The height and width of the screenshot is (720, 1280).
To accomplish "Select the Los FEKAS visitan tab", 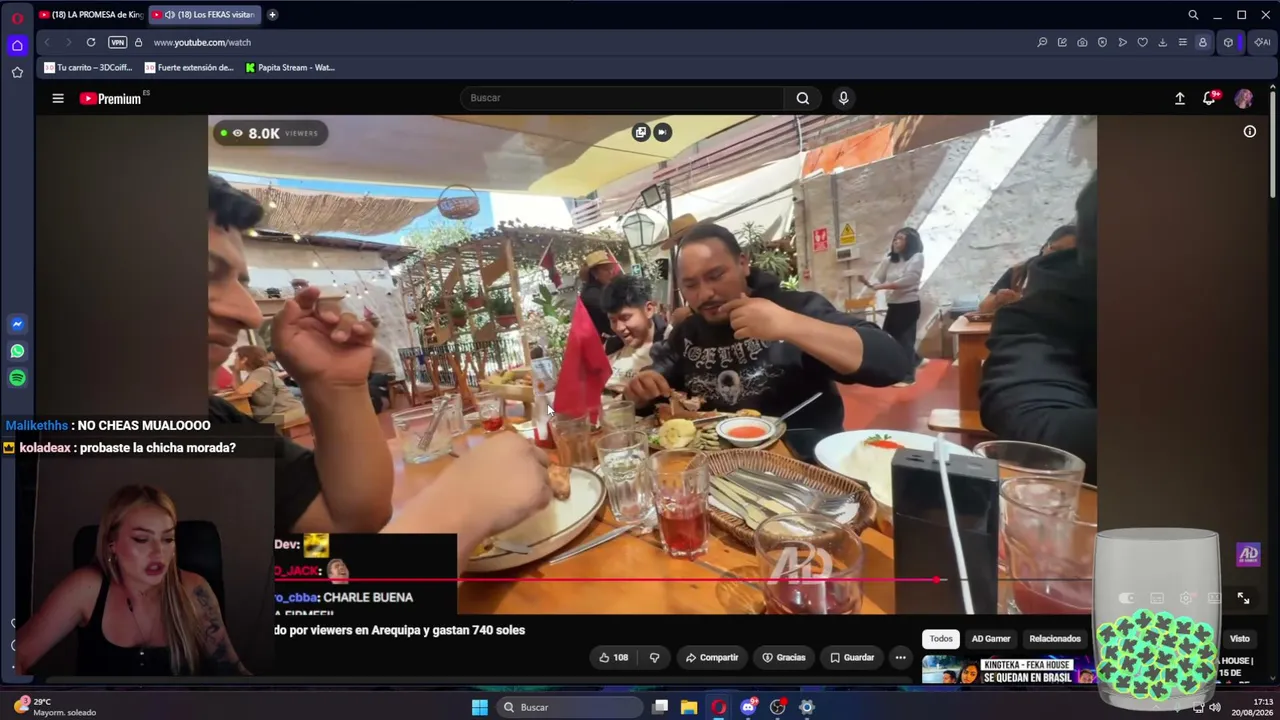I will tap(204, 15).
